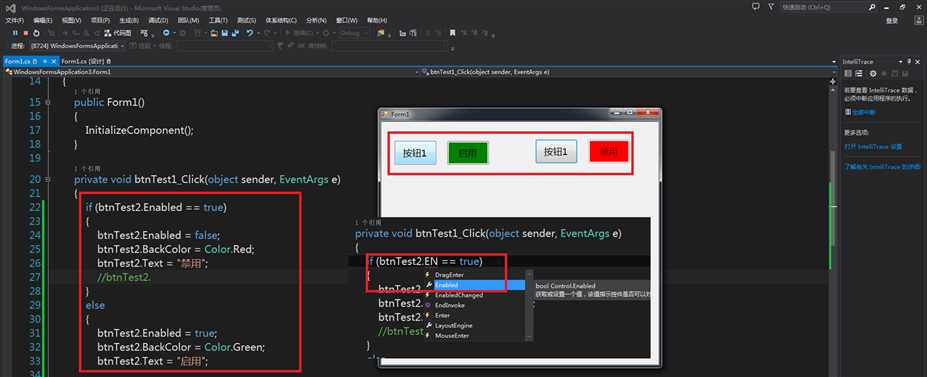Close the Form1.cs editor tab
This screenshot has width=927, height=377.
53,61
